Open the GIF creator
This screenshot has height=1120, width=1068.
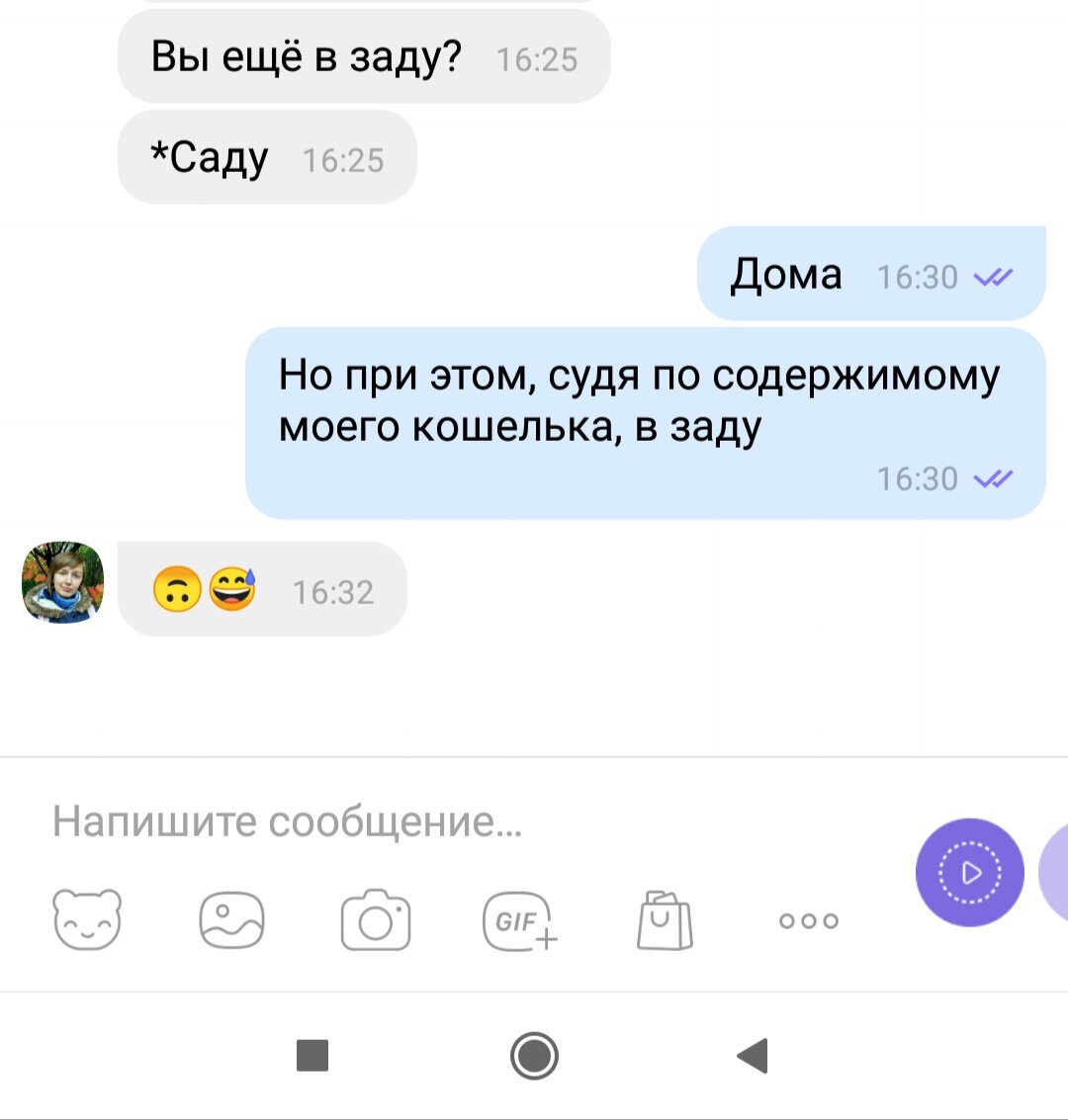point(519,921)
